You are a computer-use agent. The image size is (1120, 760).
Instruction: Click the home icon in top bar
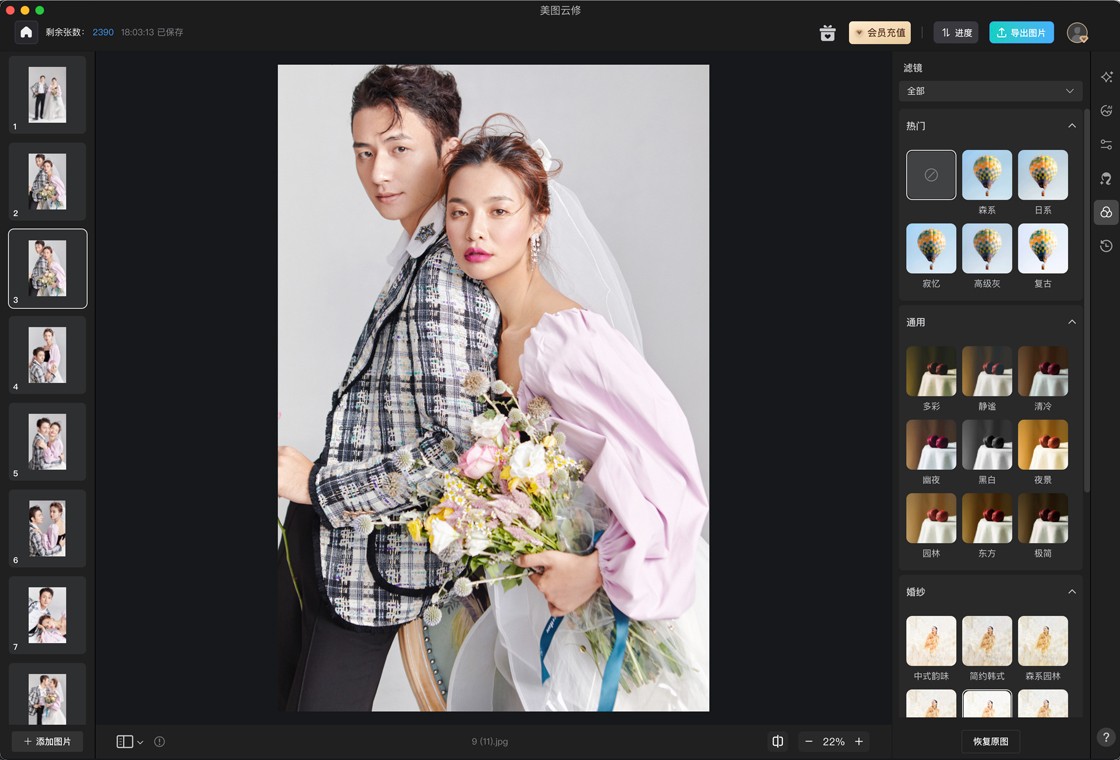tap(26, 32)
